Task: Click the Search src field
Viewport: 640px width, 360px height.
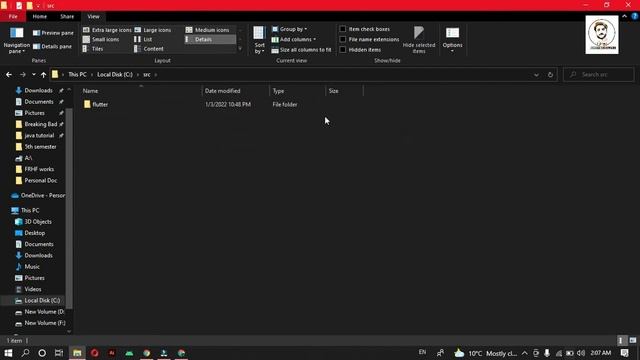Action: (x=599, y=75)
